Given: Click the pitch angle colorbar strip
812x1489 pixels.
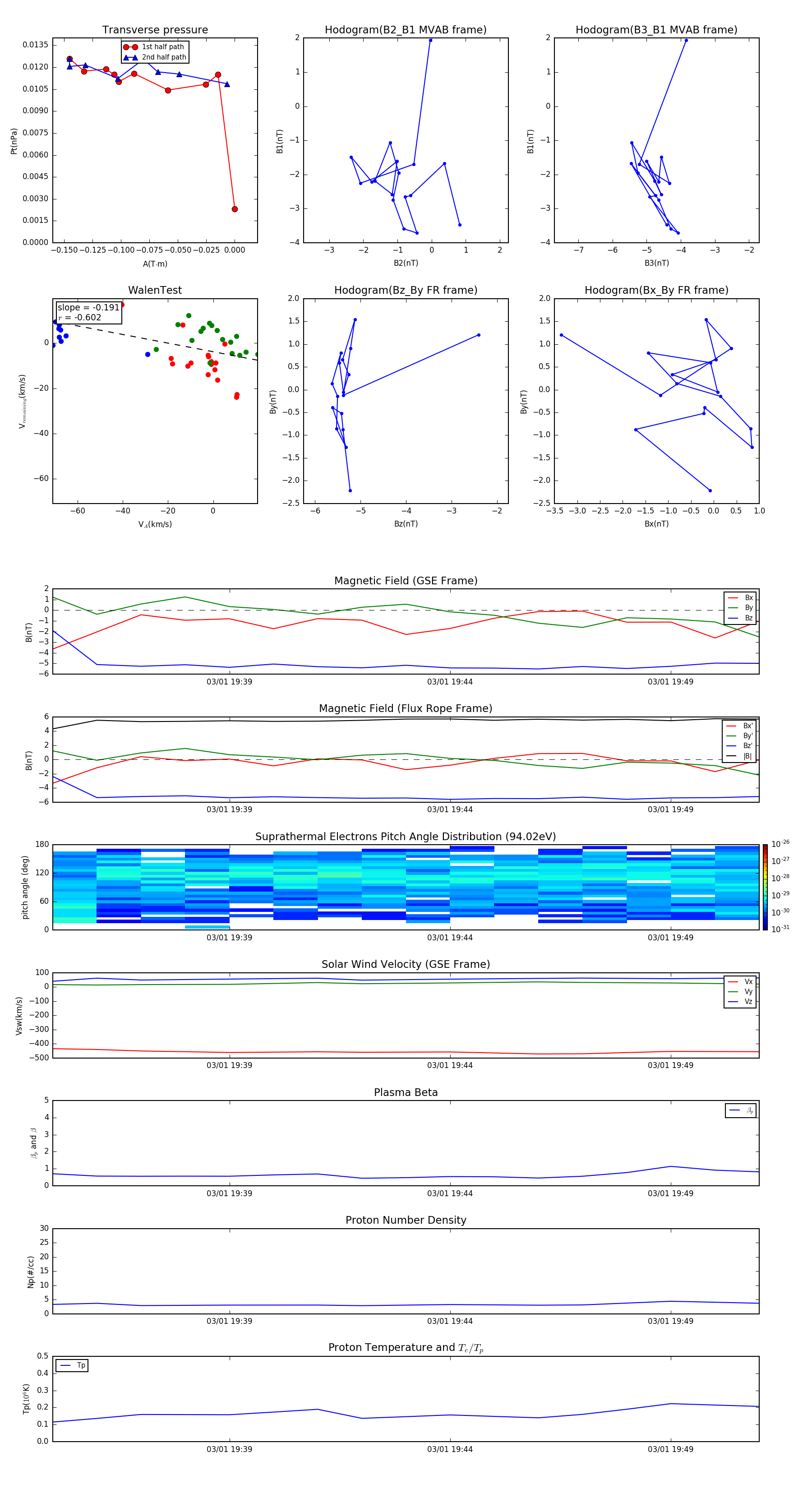Looking at the screenshot, I should click(x=765, y=887).
